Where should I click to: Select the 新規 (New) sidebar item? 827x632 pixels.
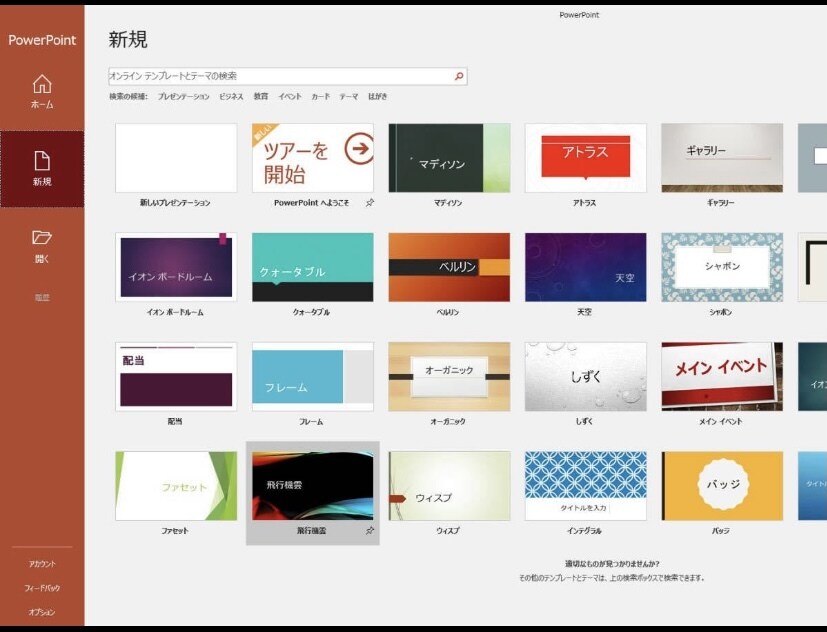pyautogui.click(x=42, y=168)
